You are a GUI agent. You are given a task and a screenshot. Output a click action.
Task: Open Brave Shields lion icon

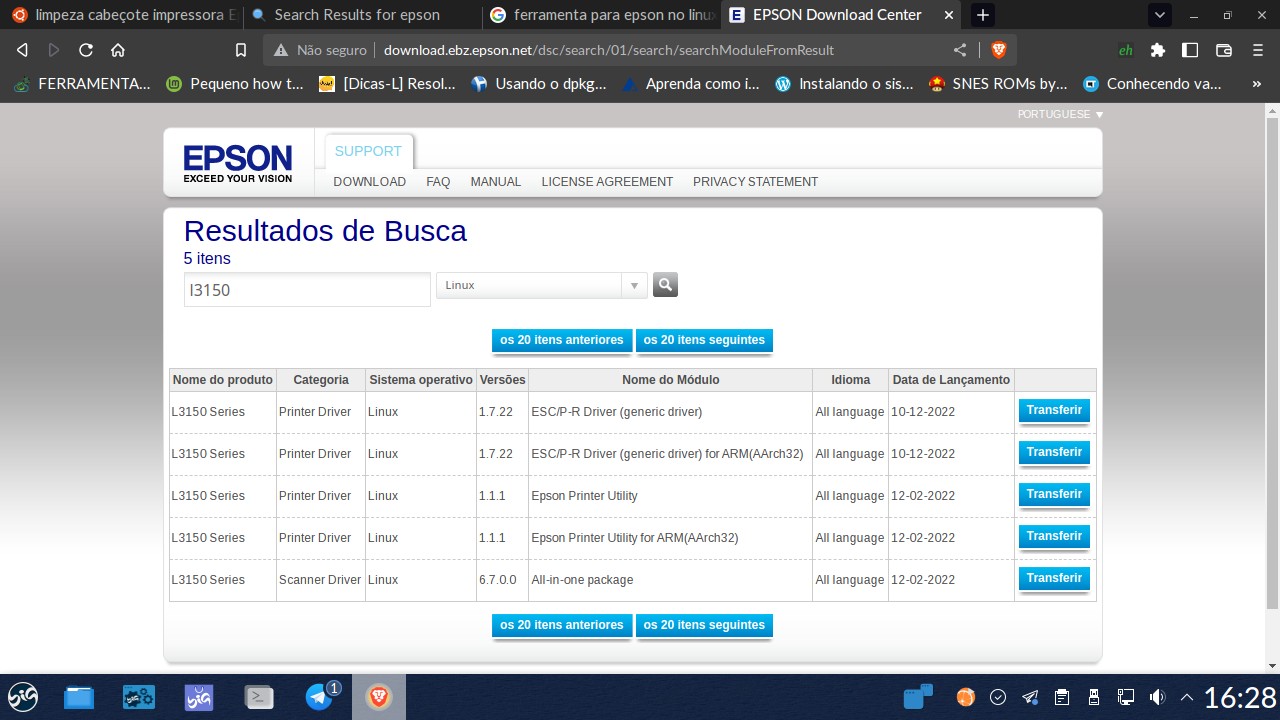point(998,50)
